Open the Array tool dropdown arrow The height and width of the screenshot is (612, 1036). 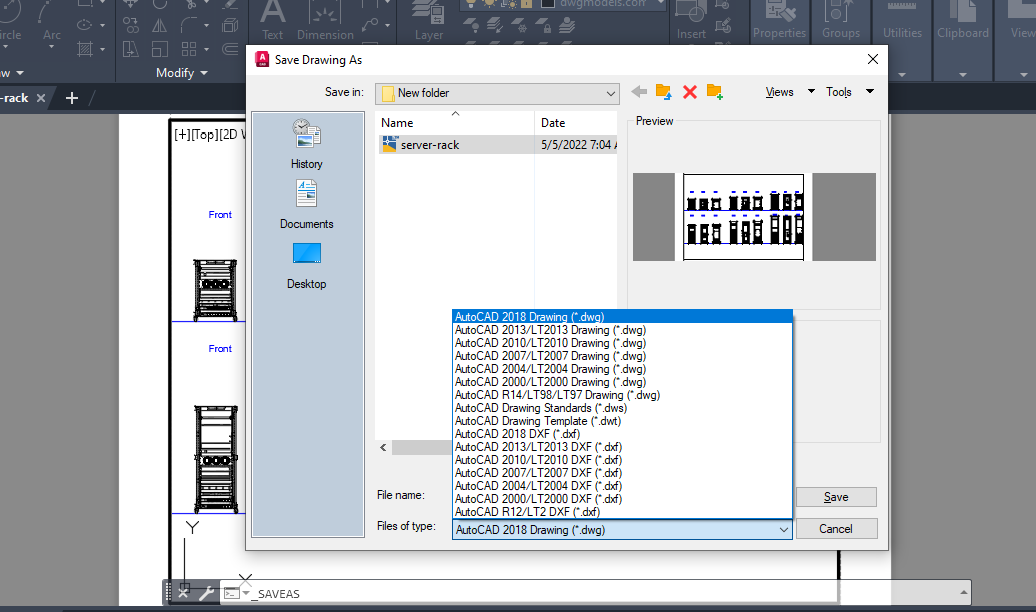coord(206,49)
